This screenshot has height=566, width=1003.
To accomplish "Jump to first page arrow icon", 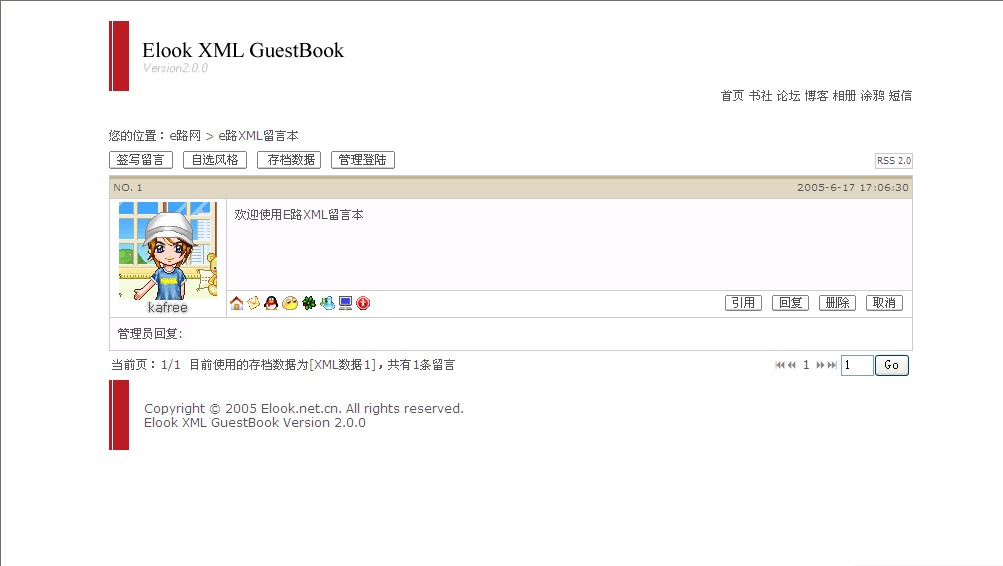I will click(x=780, y=365).
